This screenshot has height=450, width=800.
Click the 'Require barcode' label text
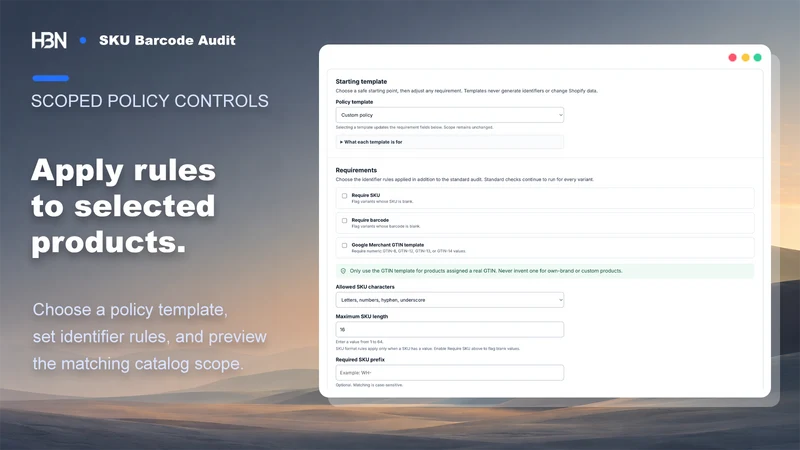coord(370,220)
